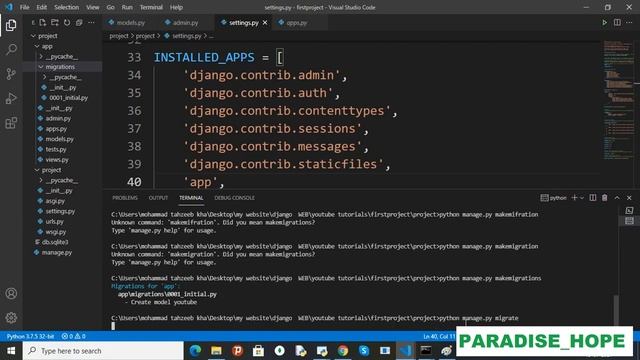This screenshot has width=640, height=360.
Task: Open the Extensions view
Action: (11, 123)
